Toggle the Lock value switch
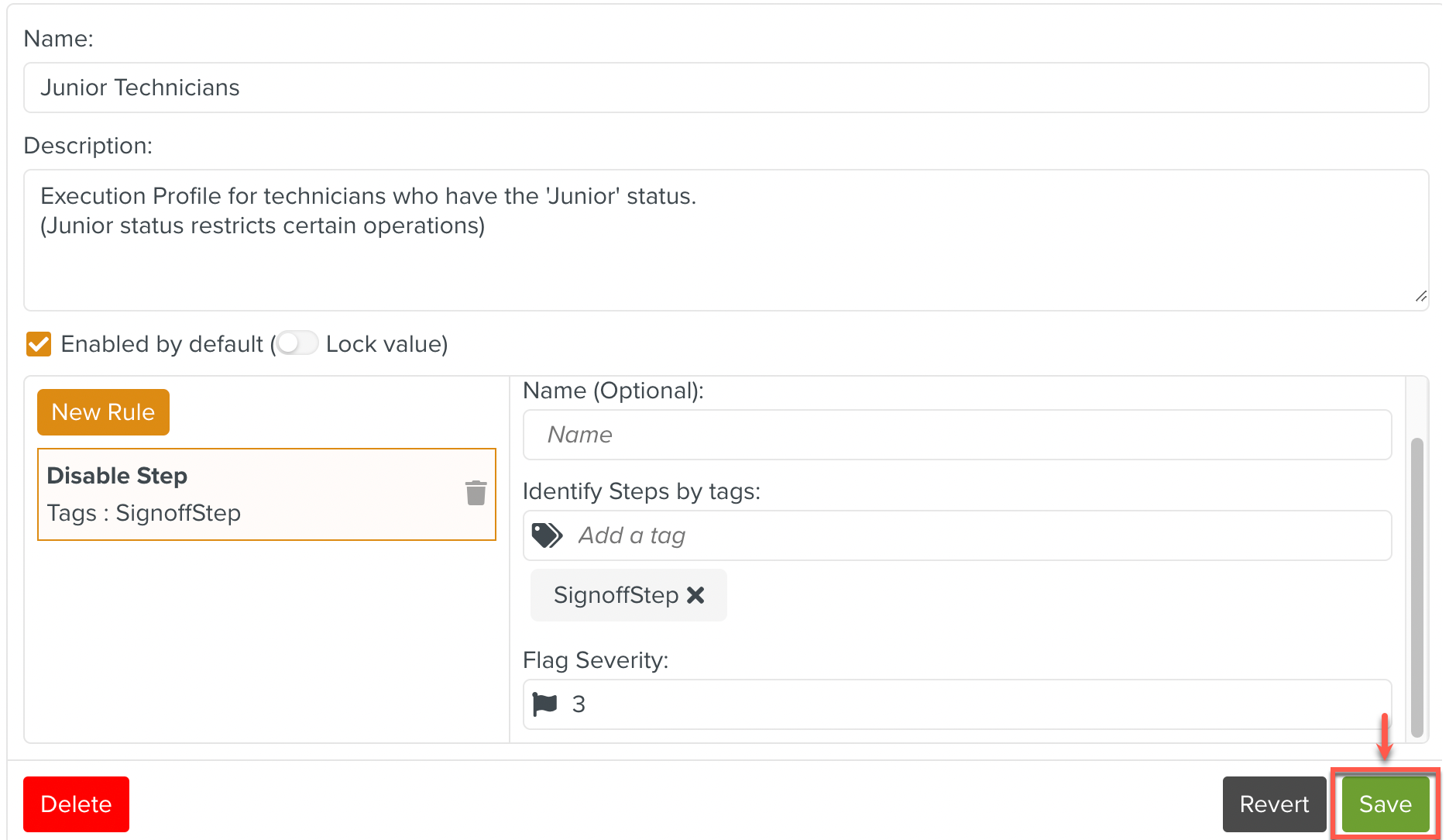 tap(297, 343)
